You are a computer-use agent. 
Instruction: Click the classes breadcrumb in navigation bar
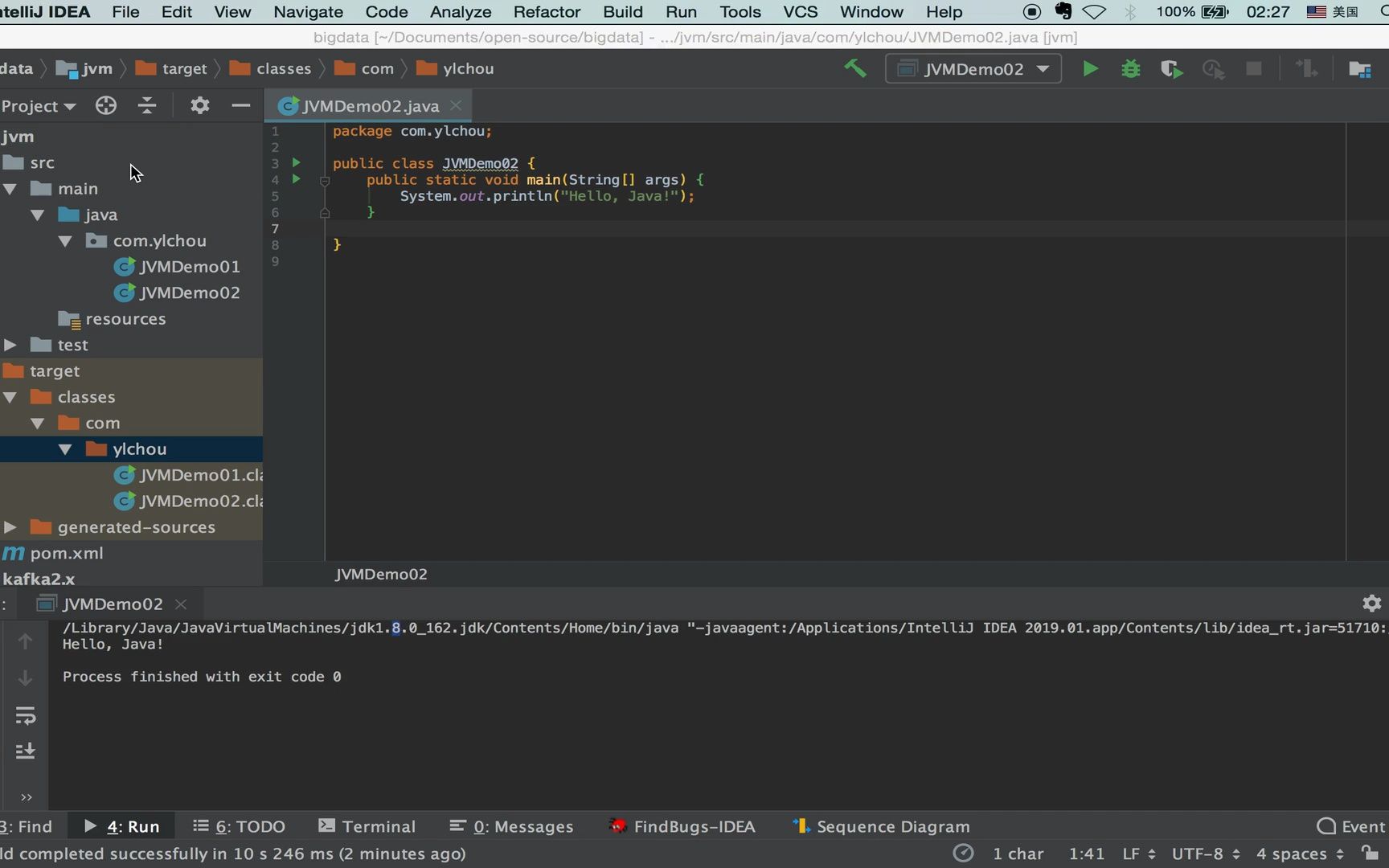click(x=271, y=69)
